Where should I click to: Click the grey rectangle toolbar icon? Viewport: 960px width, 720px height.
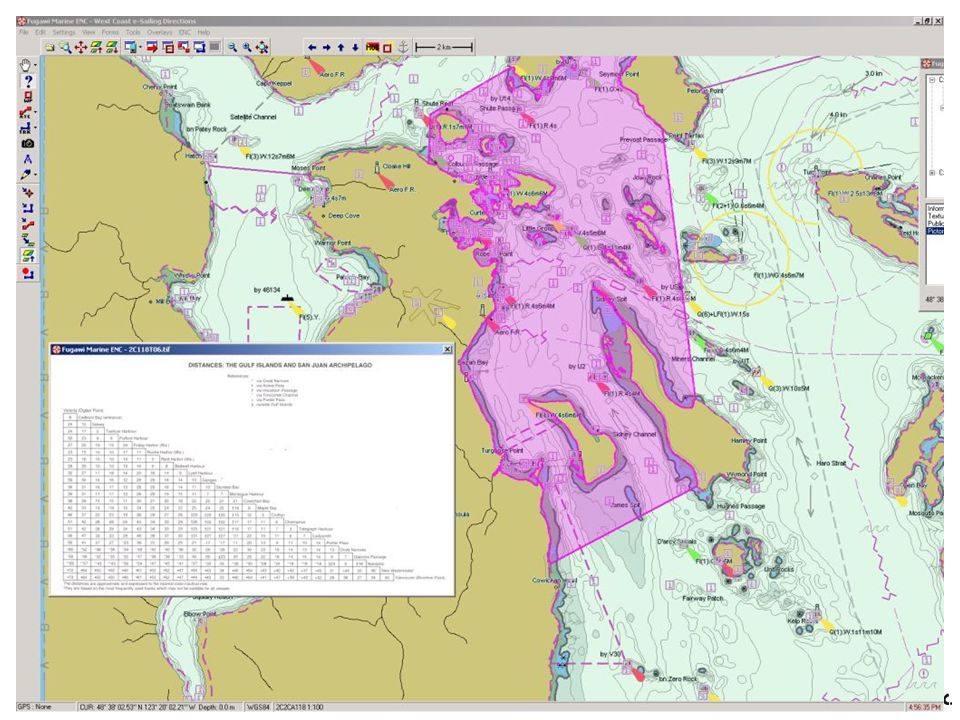[x=214, y=47]
